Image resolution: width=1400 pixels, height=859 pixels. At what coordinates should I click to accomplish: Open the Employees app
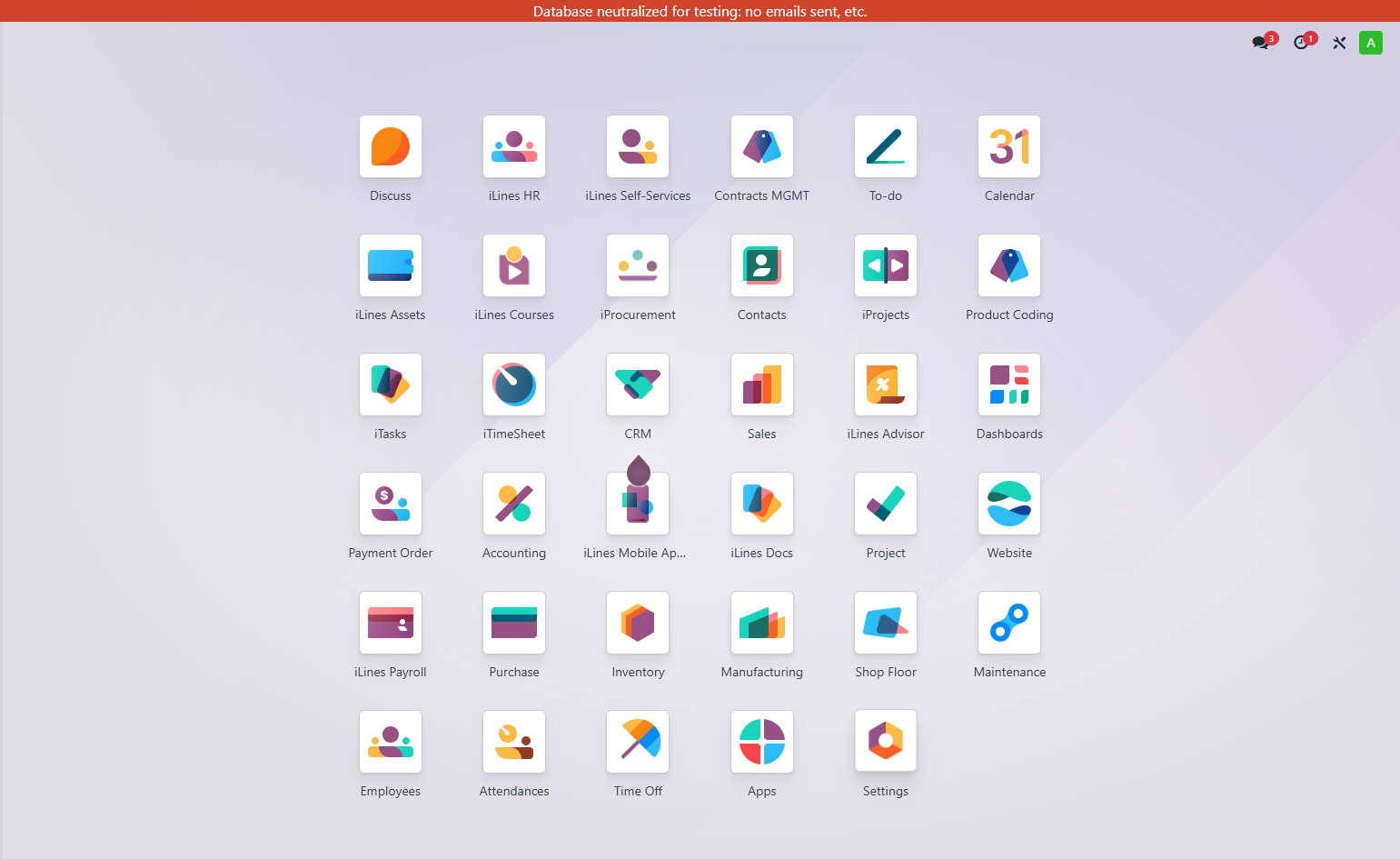pos(391,742)
